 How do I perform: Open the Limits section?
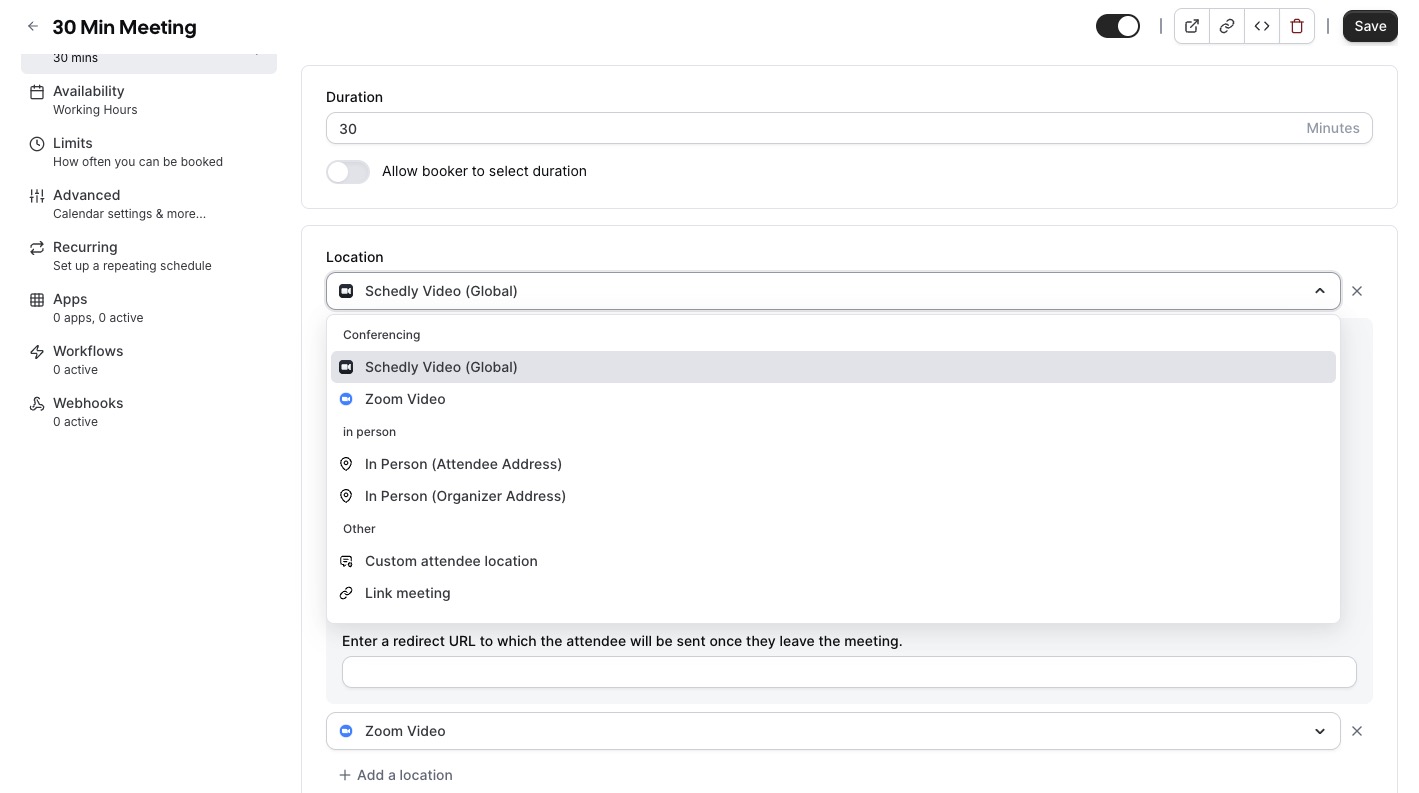149,152
